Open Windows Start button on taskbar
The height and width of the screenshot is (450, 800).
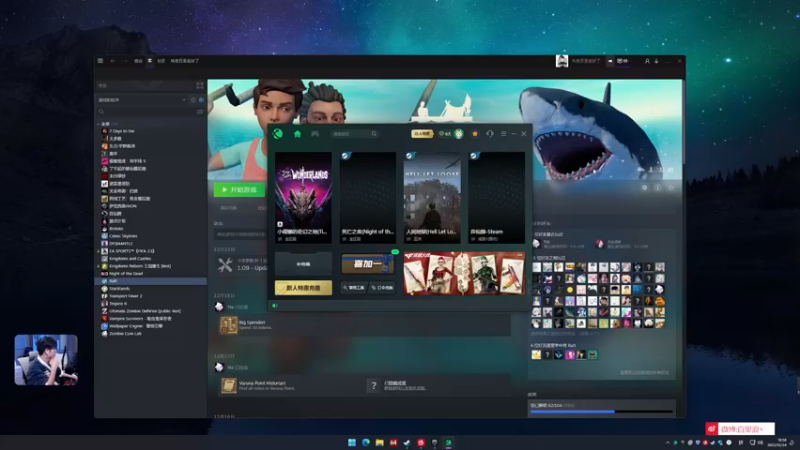[352, 442]
